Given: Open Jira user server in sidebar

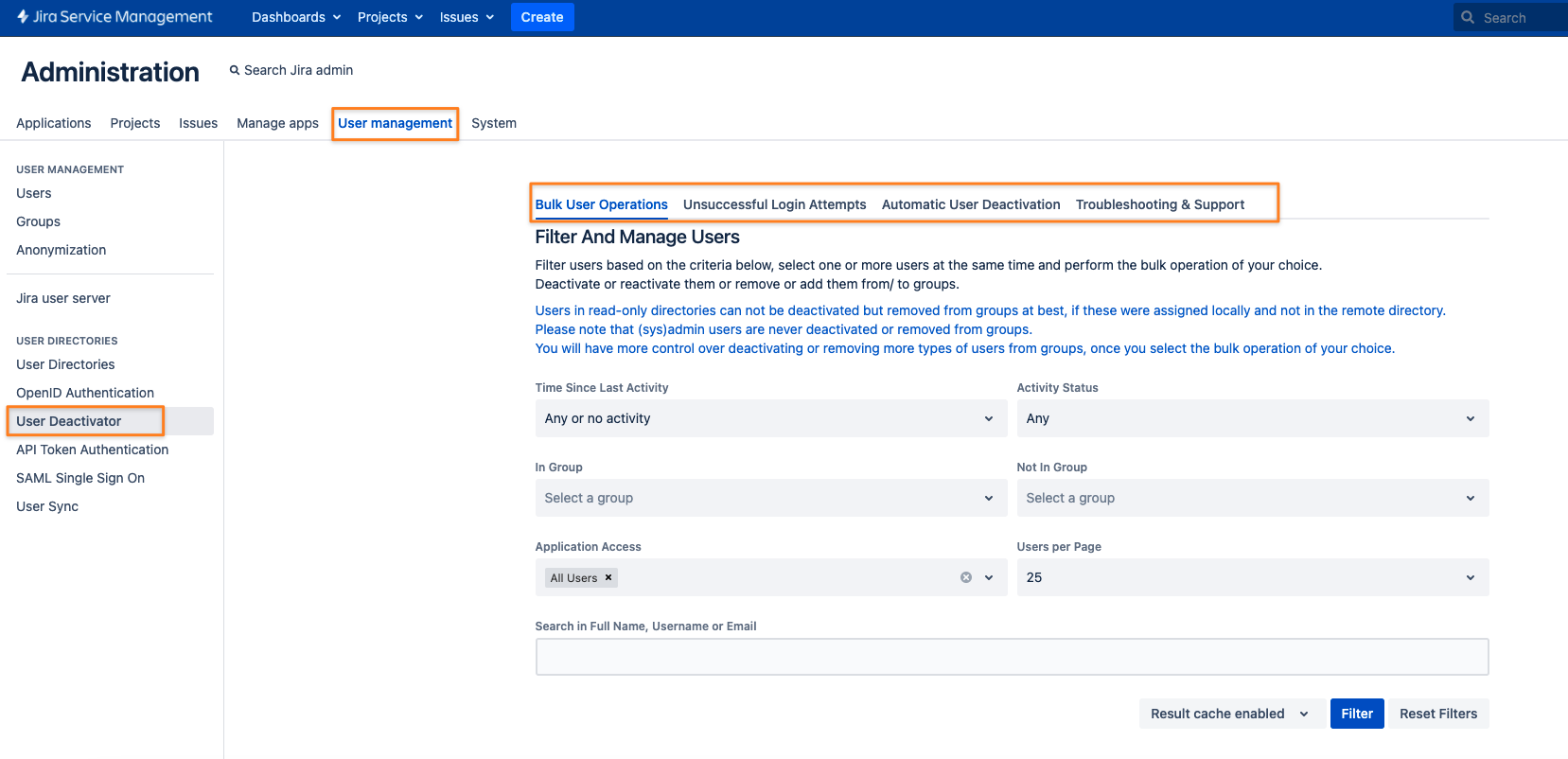Looking at the screenshot, I should [63, 298].
